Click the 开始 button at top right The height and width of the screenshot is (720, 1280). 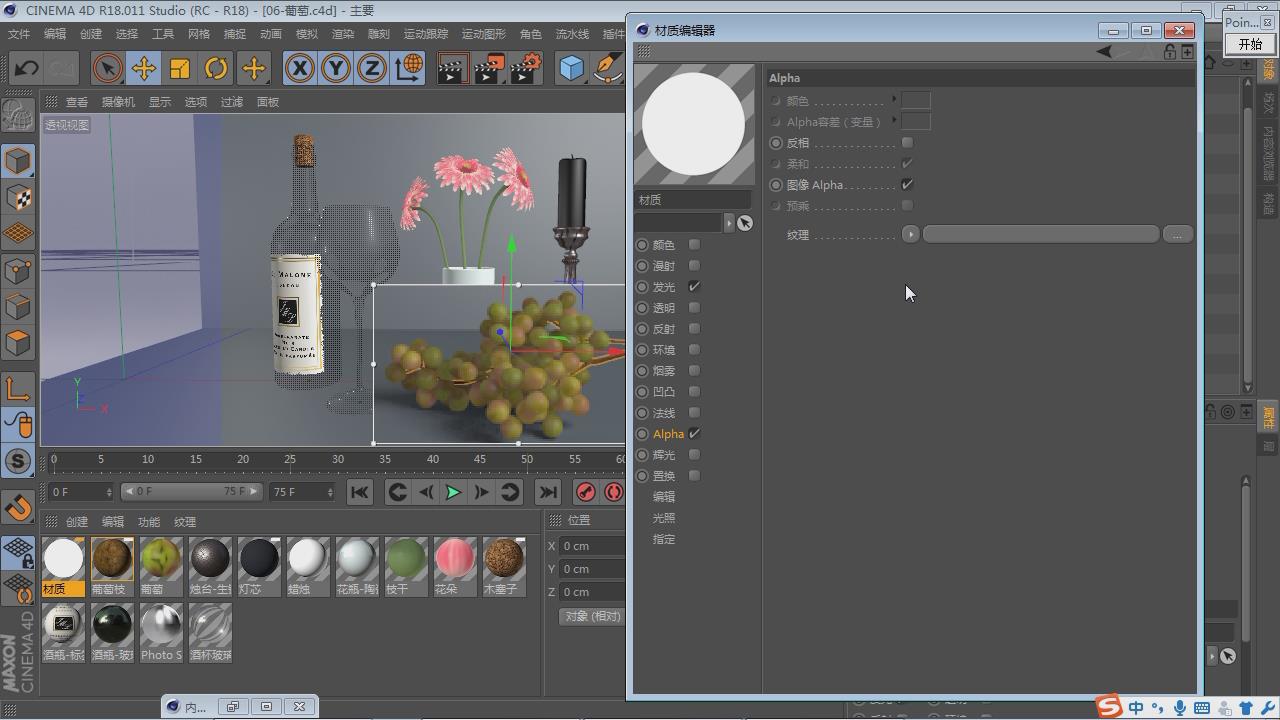coord(1250,44)
